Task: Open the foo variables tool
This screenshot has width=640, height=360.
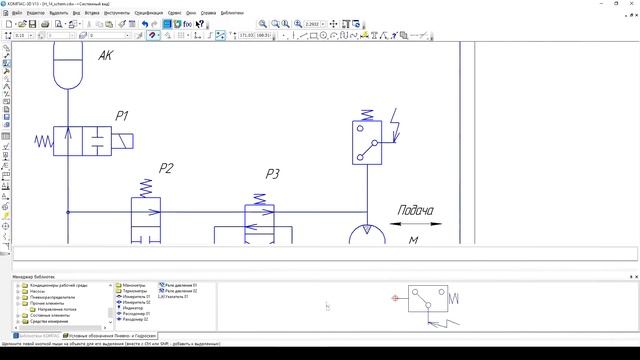Action: (187, 24)
